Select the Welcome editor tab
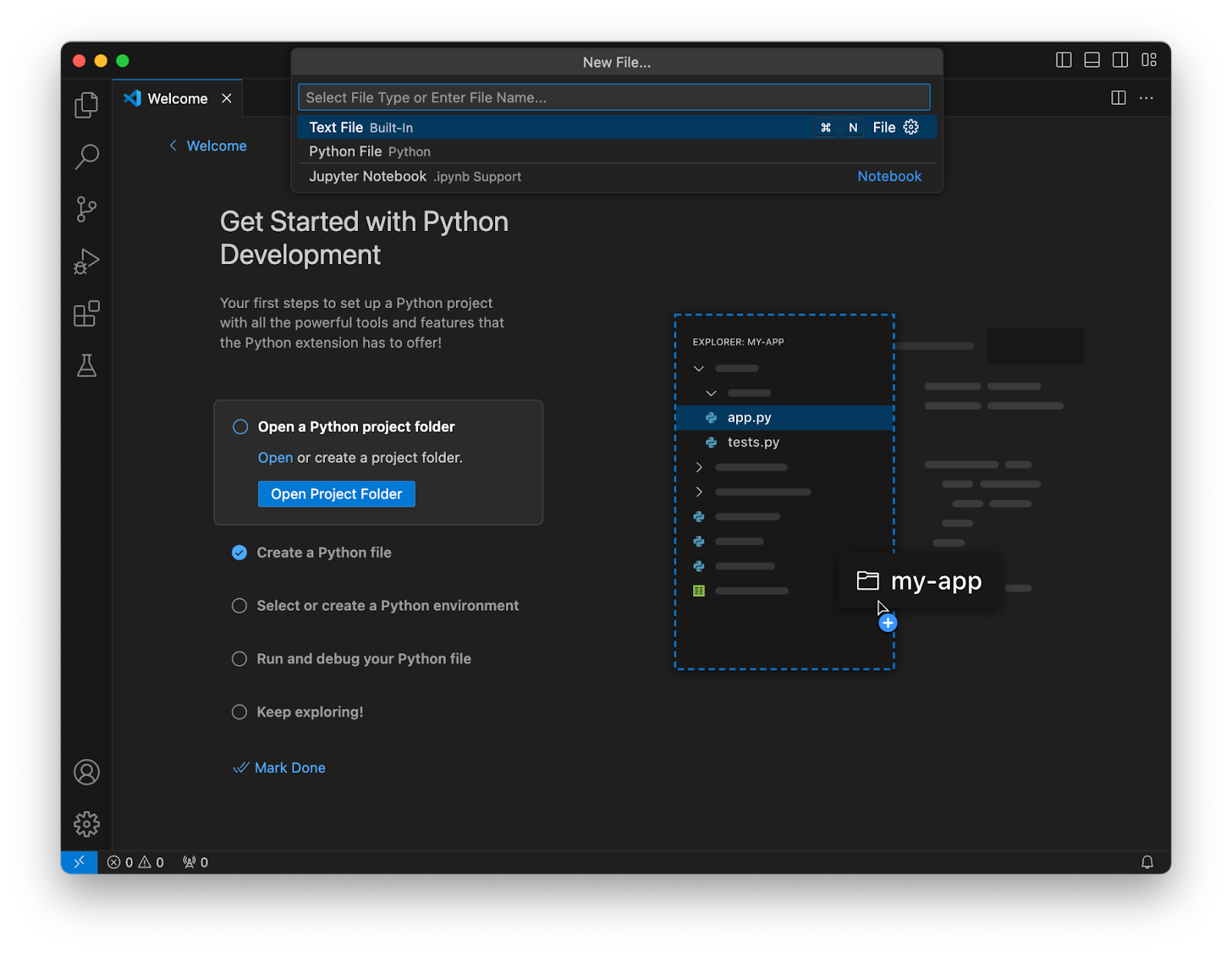1232x954 pixels. pos(178,99)
